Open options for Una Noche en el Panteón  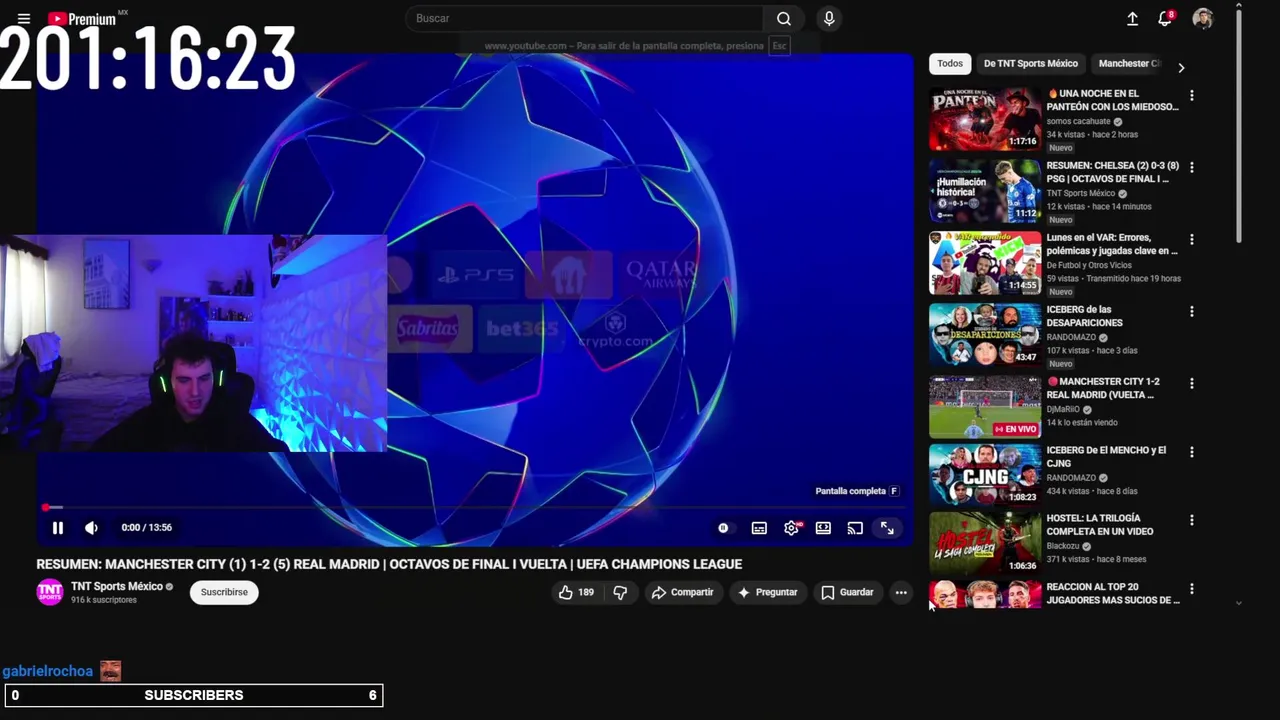(1191, 96)
